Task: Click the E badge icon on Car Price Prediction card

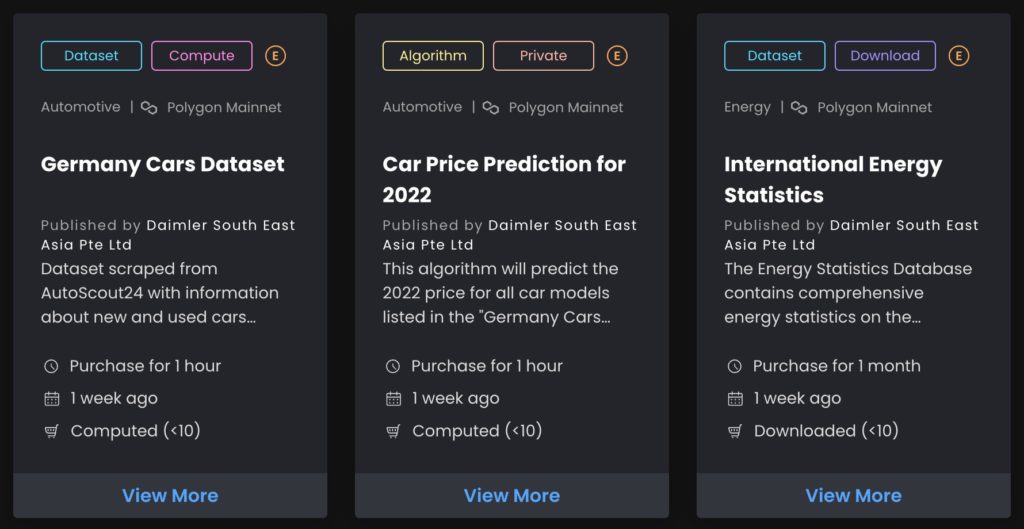Action: [618, 56]
